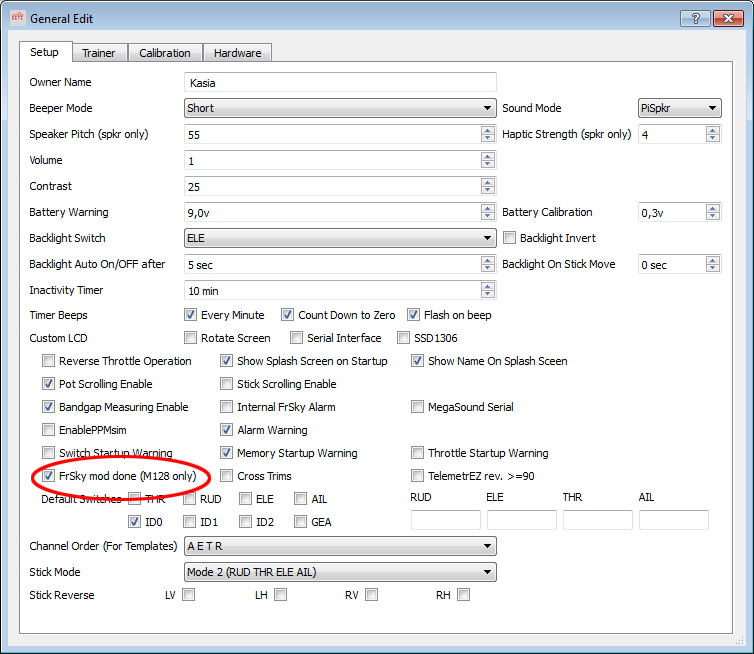Uncheck Bandgap Measuring Enable

tap(48, 407)
